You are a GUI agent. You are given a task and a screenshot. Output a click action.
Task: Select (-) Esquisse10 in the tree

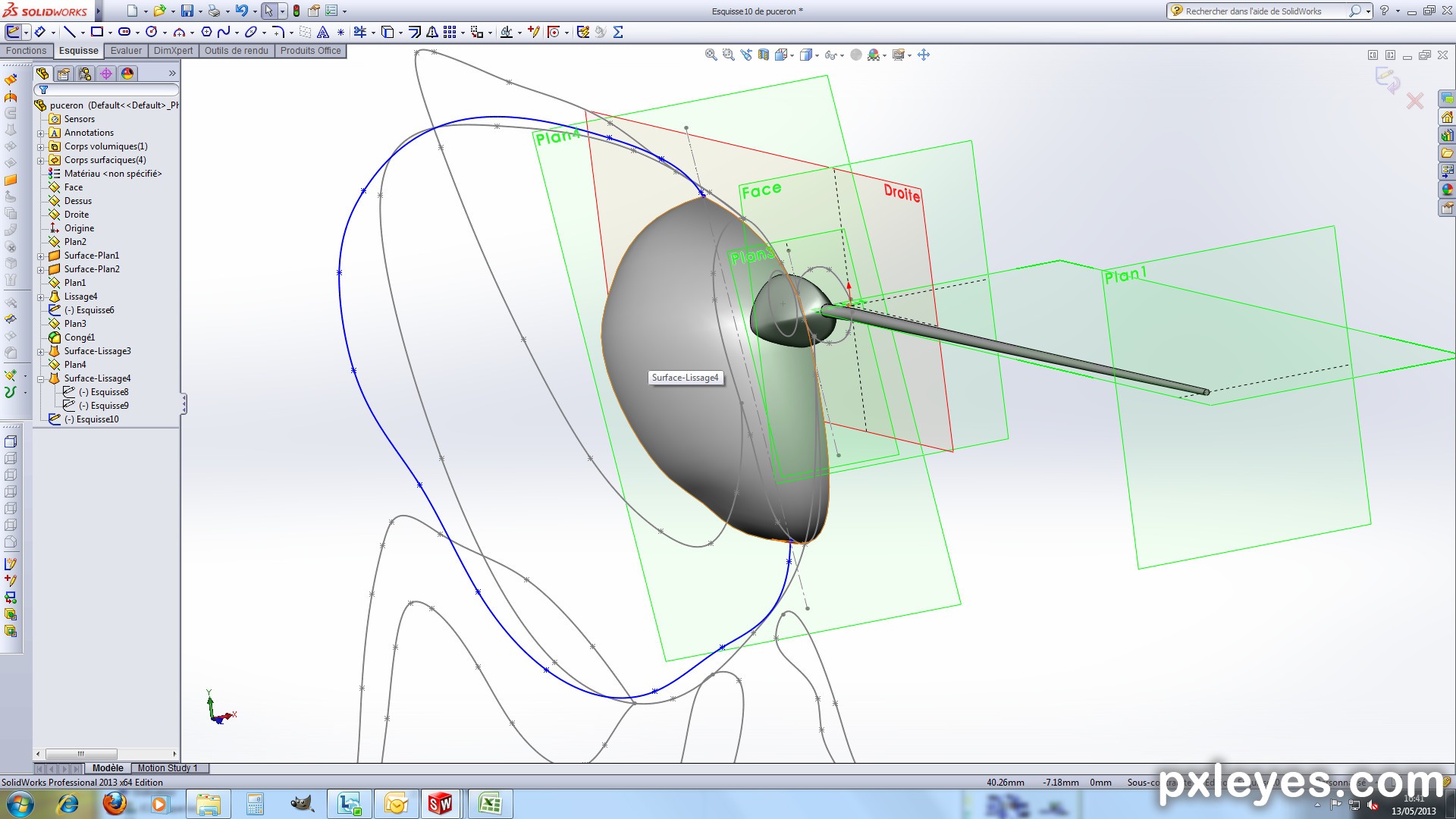83,419
